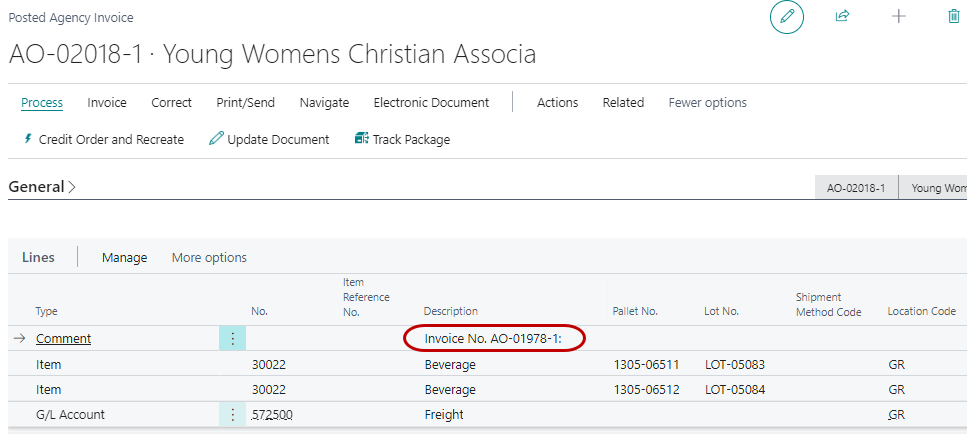Click the plus icon to create new

pos(898,17)
